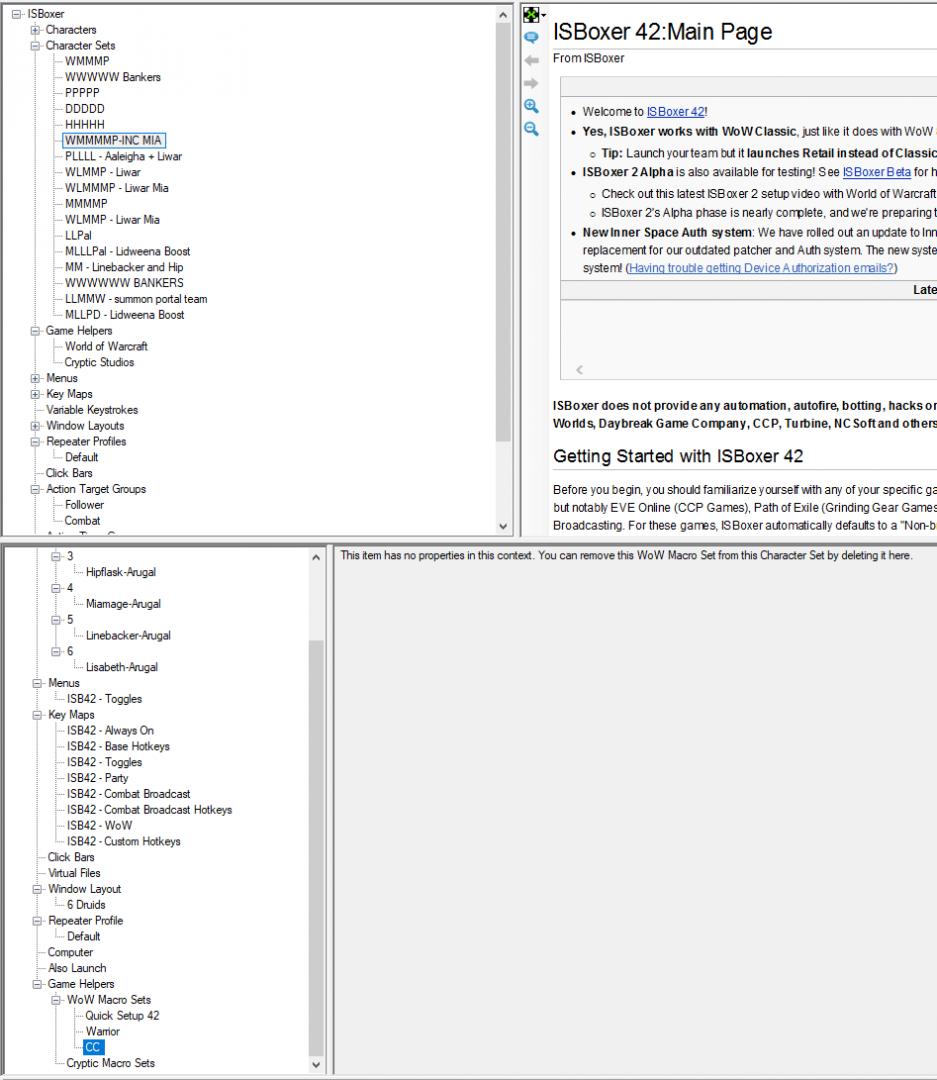Select the HHHHH character set
Screen dimensions: 937x1080
click(x=85, y=125)
